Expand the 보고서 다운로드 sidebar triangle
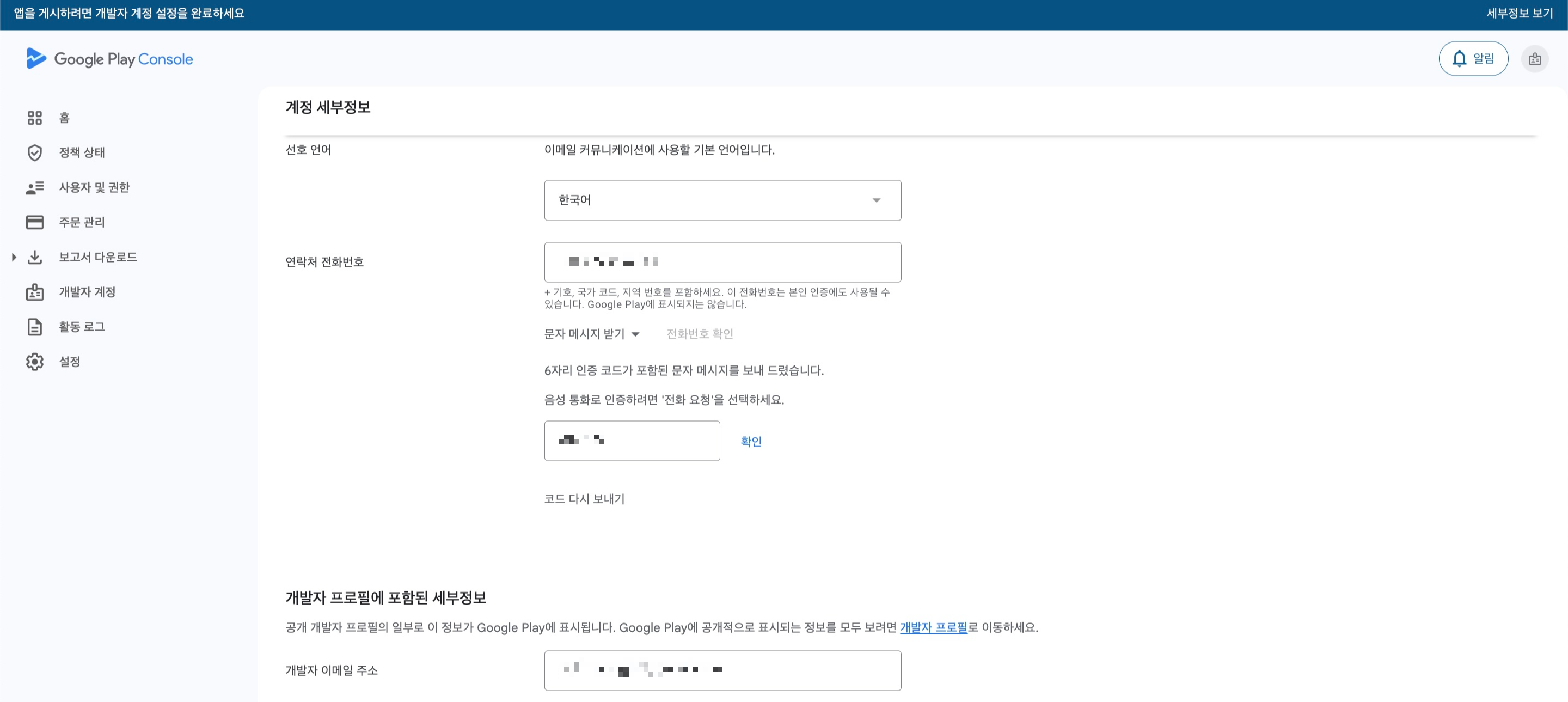Viewport: 1568px width, 702px height. (14, 257)
